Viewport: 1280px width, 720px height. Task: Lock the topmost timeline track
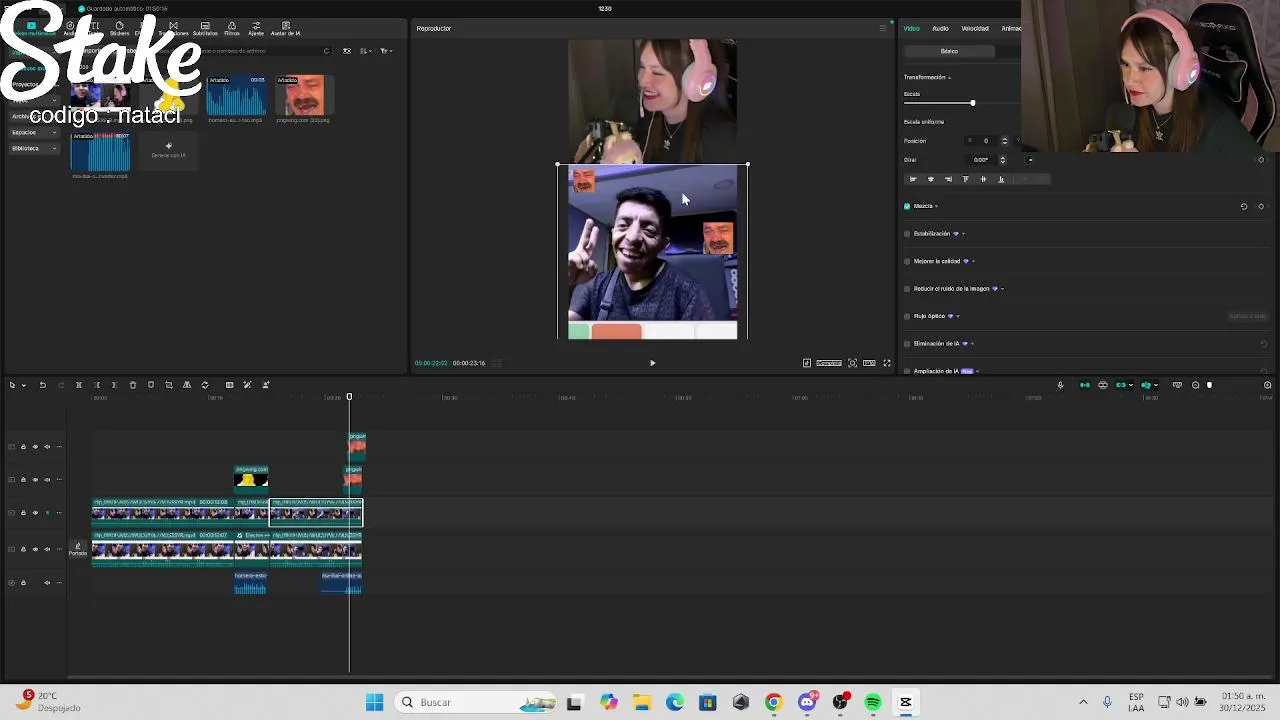coord(23,447)
